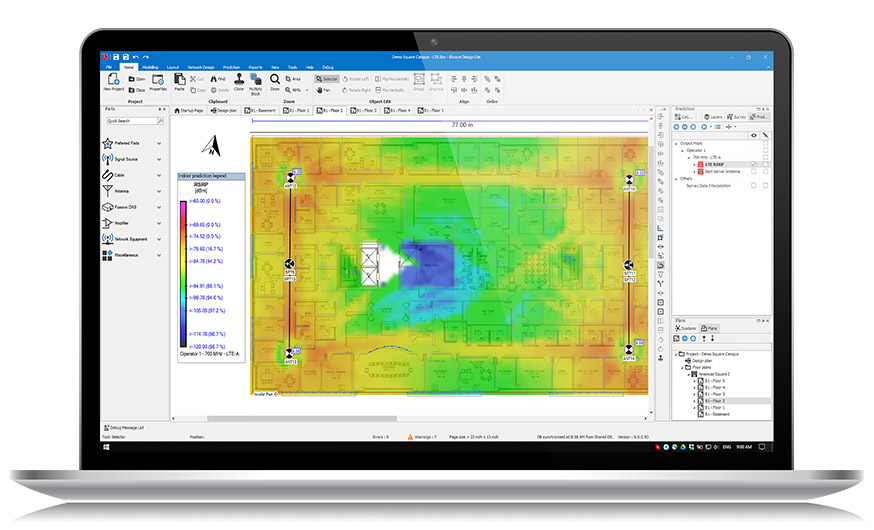The height and width of the screenshot is (530, 874).
Task: Open the File menu
Action: point(109,67)
